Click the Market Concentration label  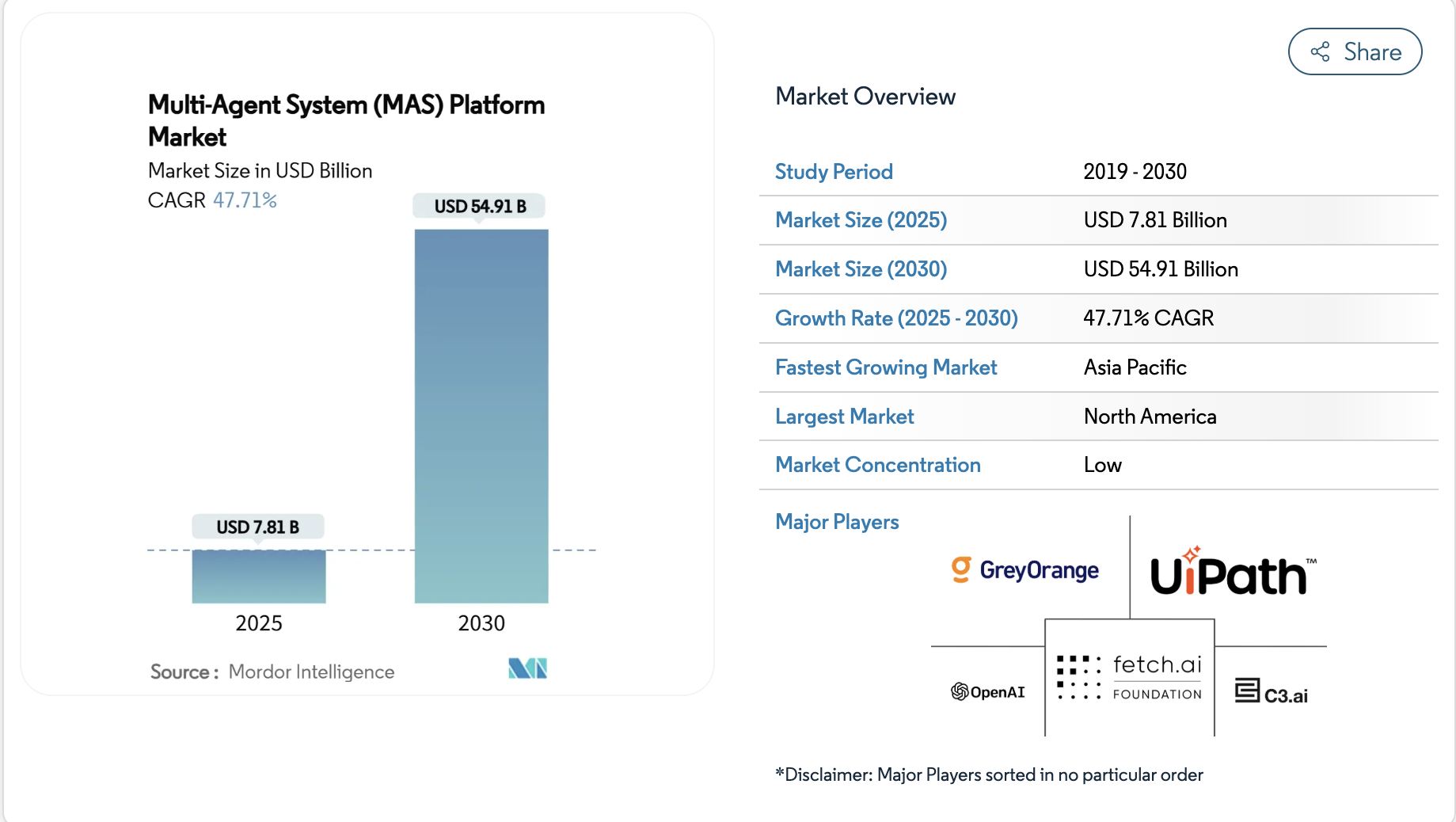tap(877, 465)
